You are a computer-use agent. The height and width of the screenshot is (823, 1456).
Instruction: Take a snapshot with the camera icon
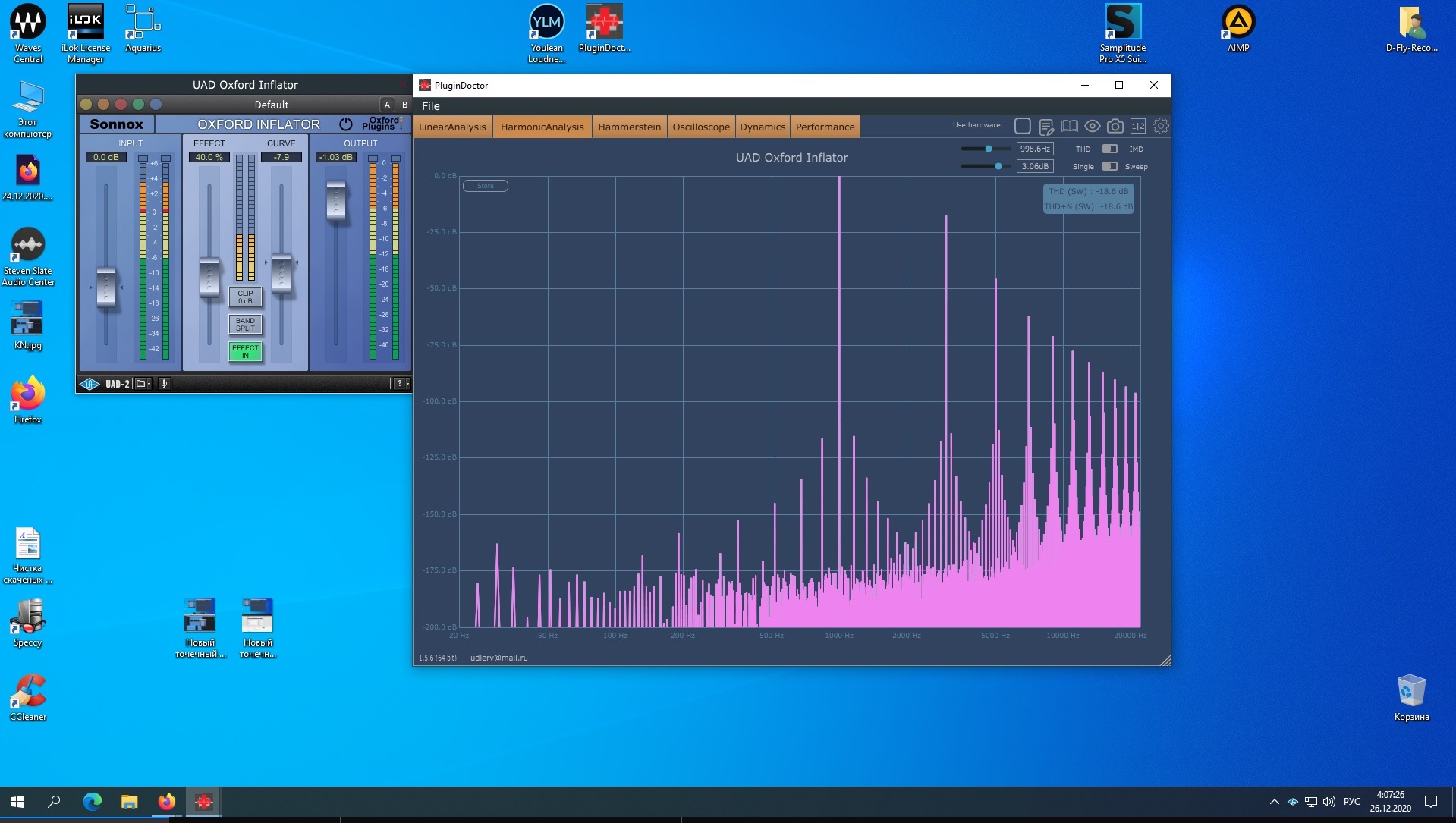pyautogui.click(x=1115, y=127)
